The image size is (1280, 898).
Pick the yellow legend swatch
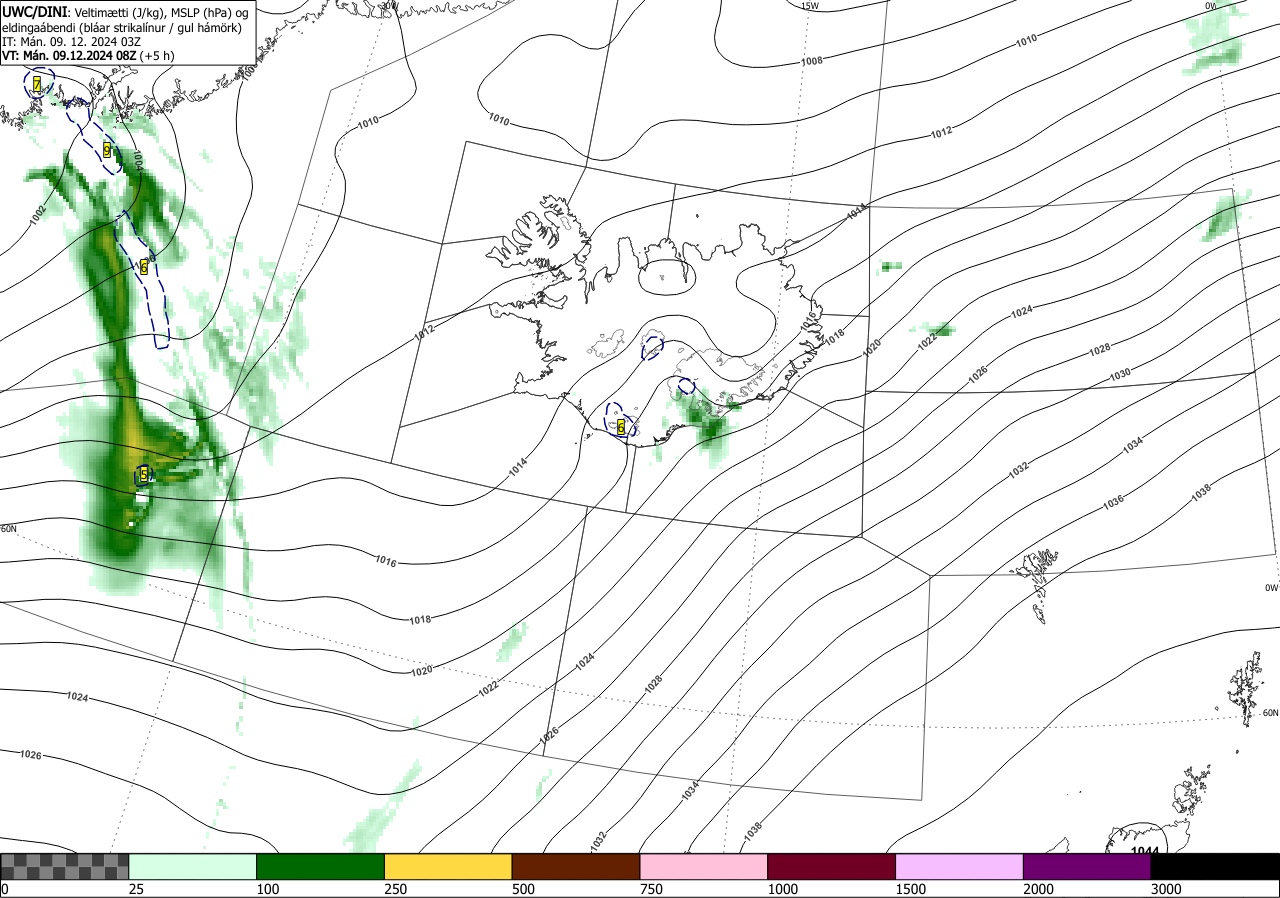[448, 866]
